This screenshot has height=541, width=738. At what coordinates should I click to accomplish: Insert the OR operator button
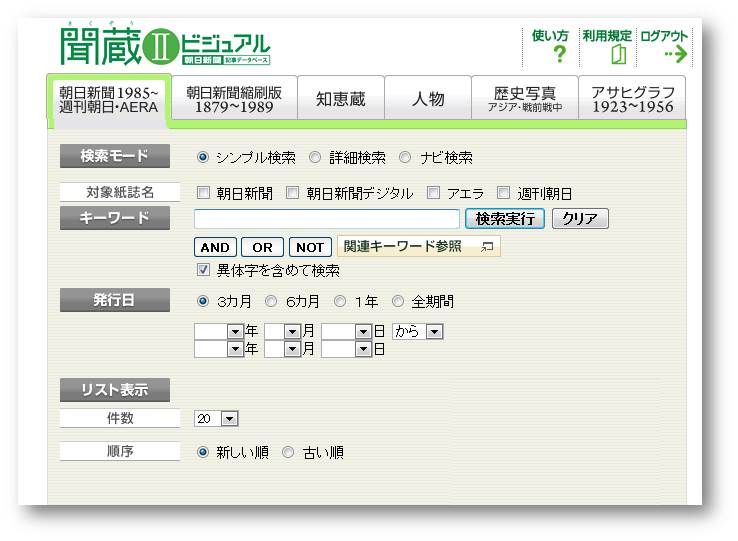point(262,247)
